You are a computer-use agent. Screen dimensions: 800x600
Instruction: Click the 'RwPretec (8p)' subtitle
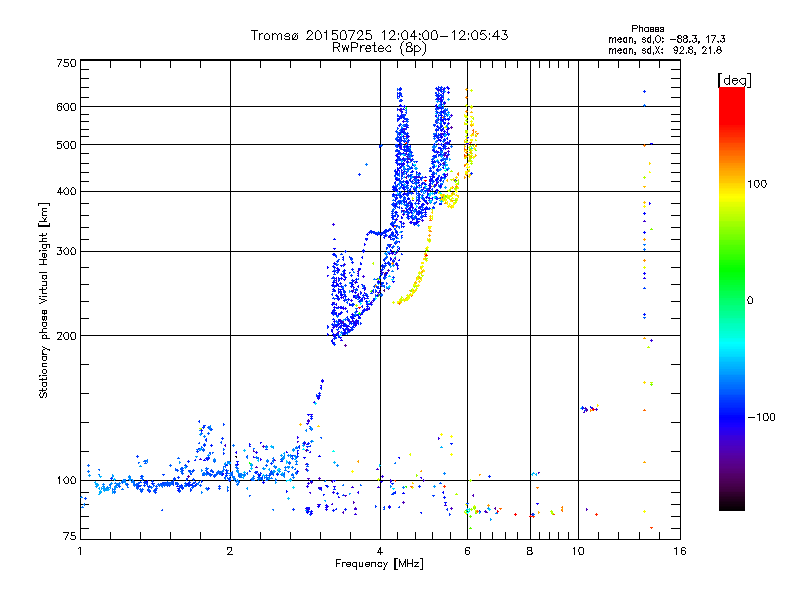[379, 48]
